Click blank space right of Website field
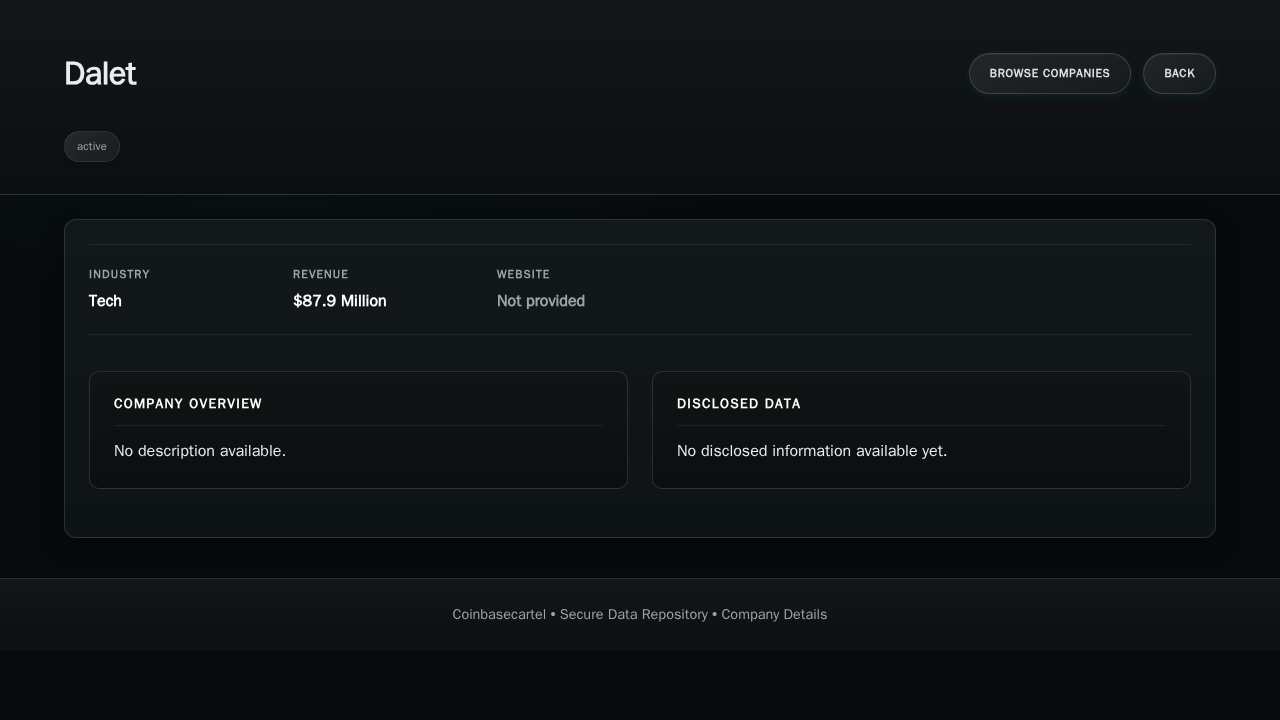Screen dimensions: 1280x720 tap(900, 290)
